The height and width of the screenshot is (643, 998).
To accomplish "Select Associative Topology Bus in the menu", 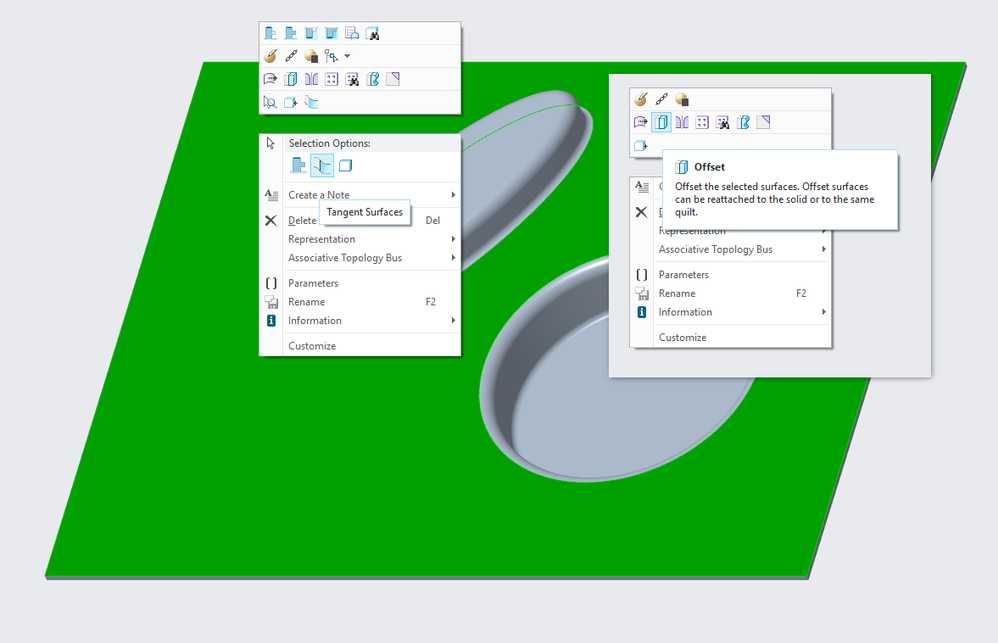I will point(345,257).
